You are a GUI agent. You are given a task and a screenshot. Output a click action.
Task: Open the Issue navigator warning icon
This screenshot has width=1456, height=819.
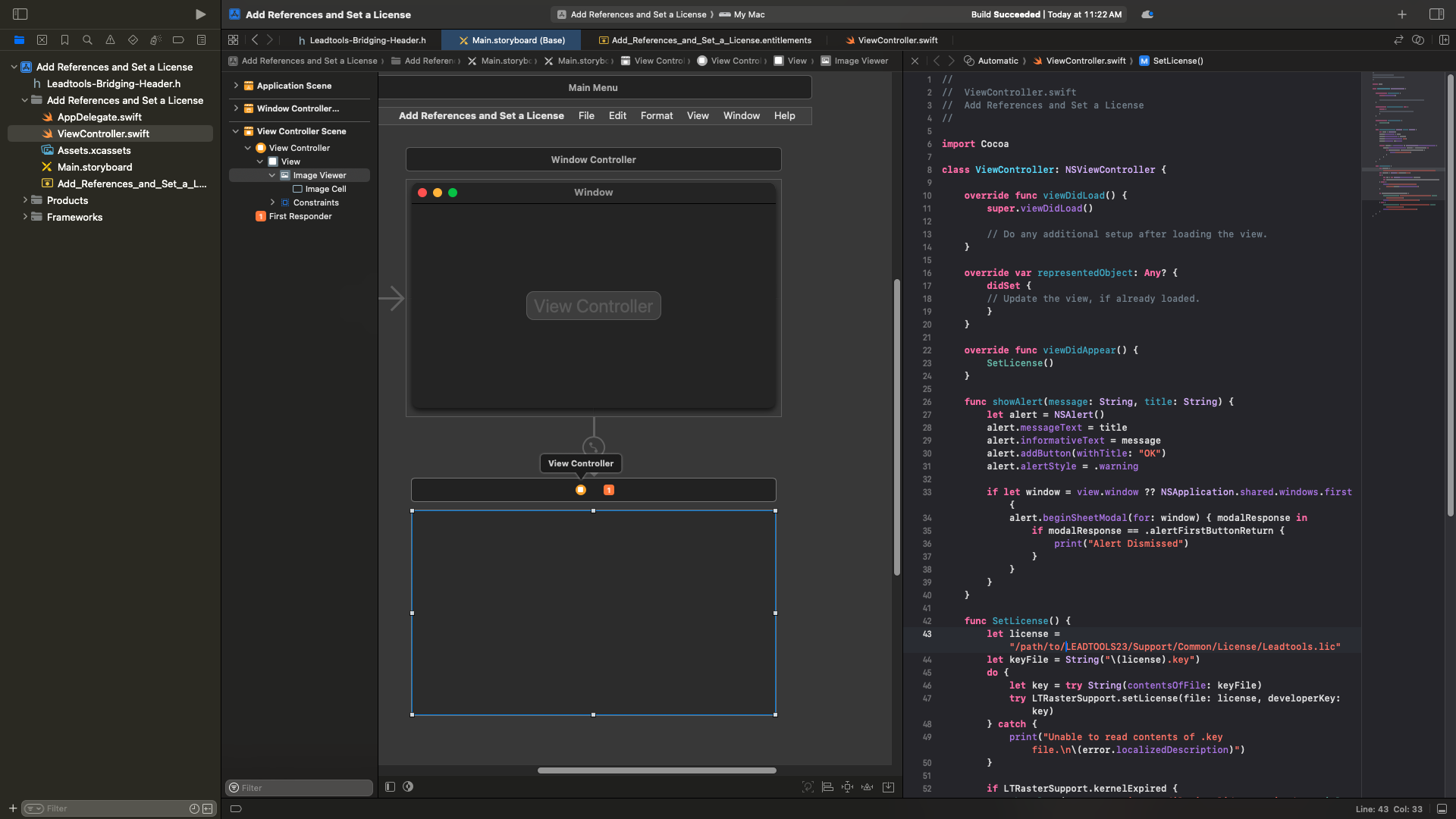[x=110, y=40]
